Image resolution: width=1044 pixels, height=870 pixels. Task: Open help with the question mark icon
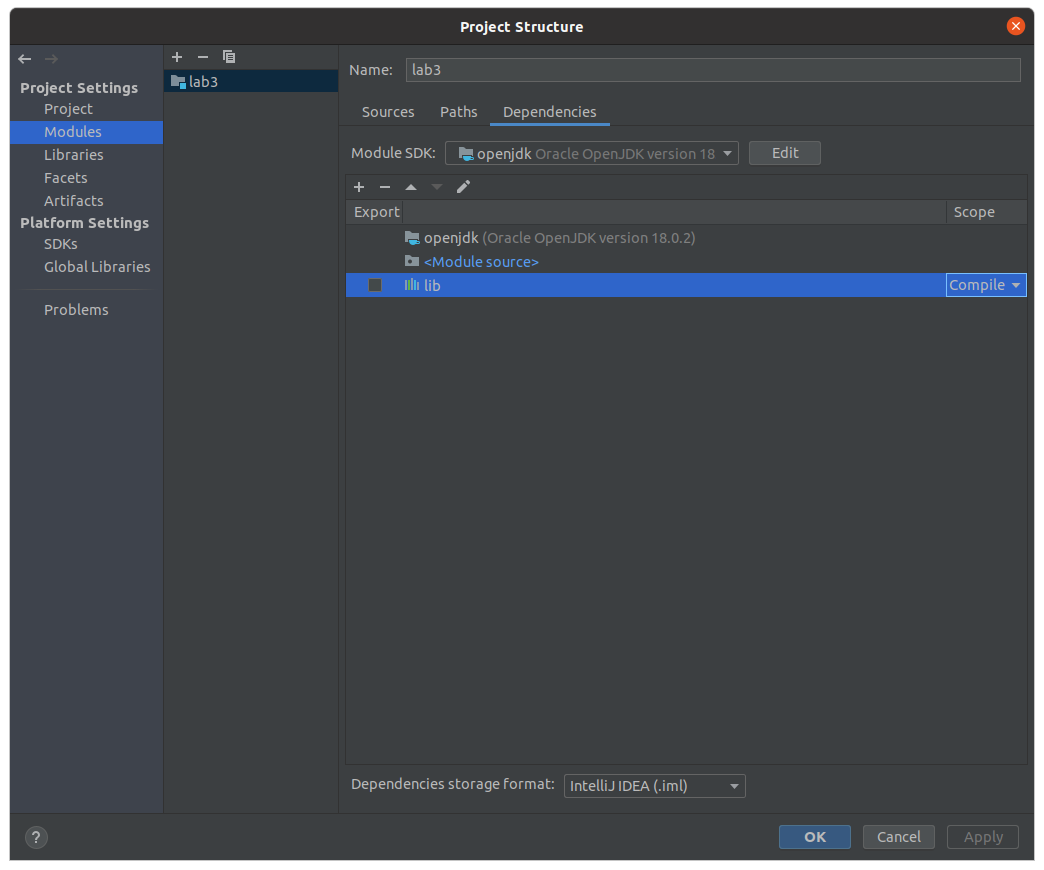(36, 837)
